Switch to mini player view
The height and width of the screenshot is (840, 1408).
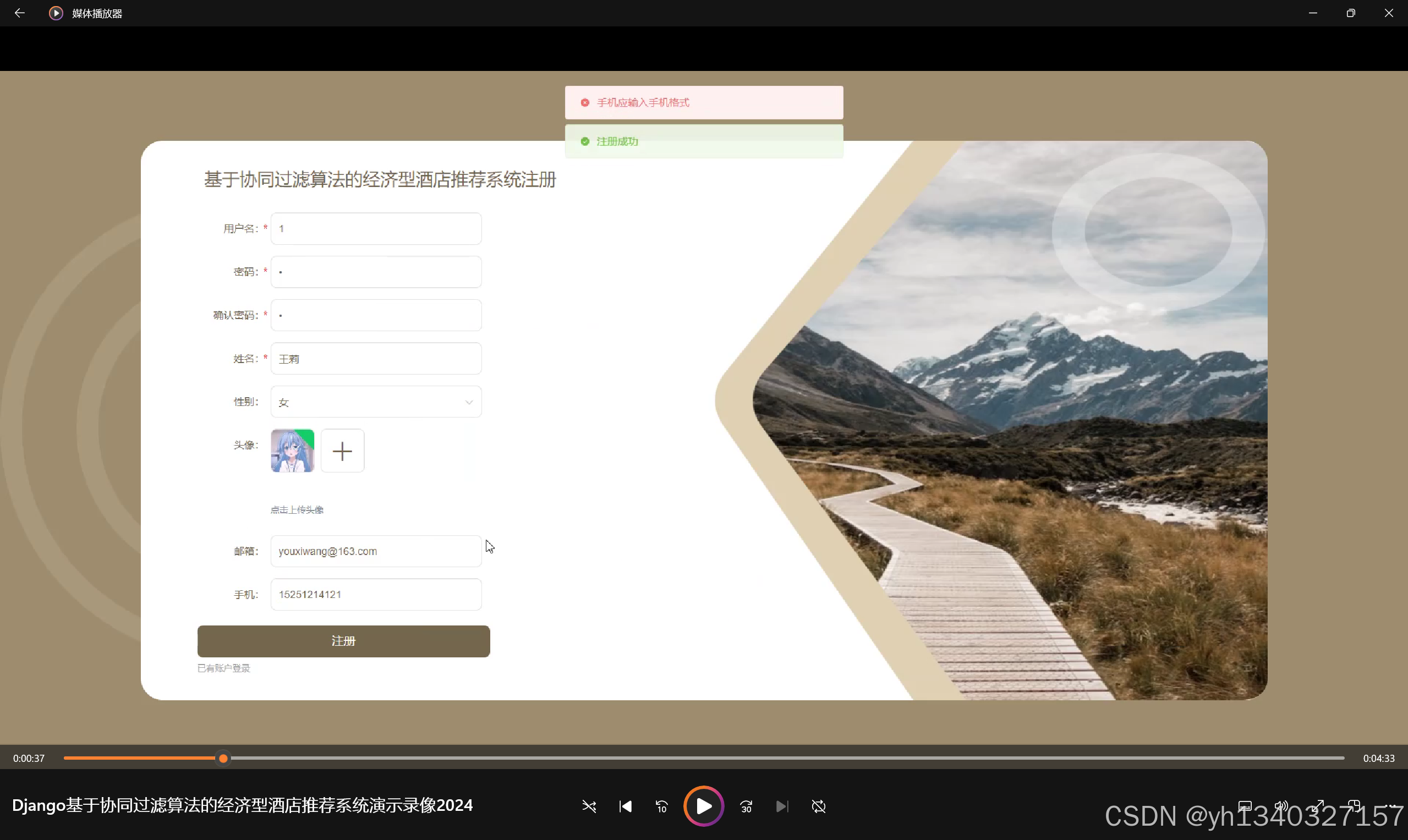click(1354, 805)
